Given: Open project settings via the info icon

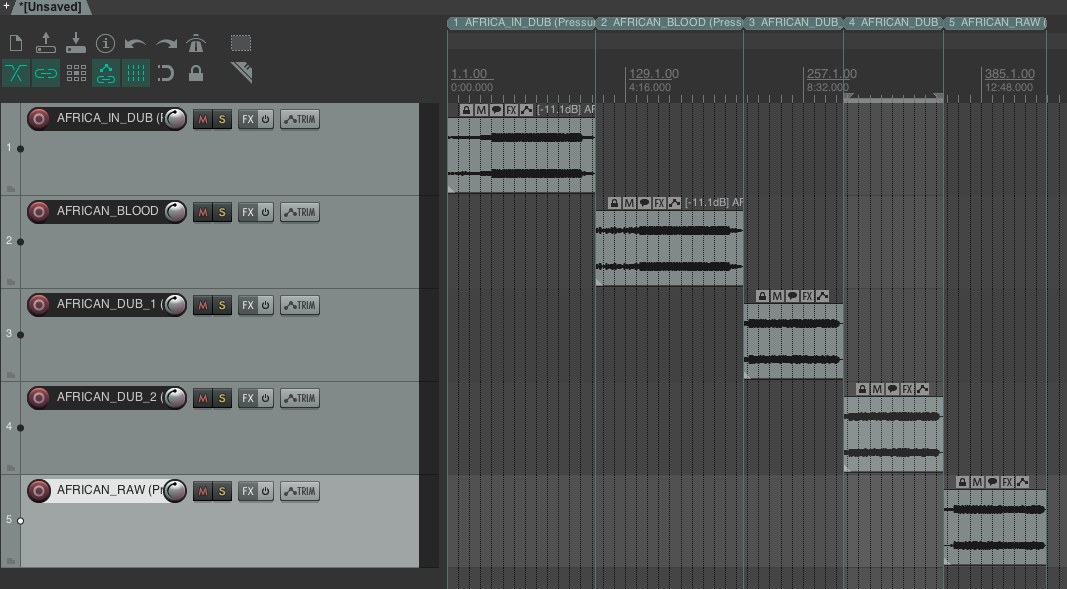Looking at the screenshot, I should point(106,43).
